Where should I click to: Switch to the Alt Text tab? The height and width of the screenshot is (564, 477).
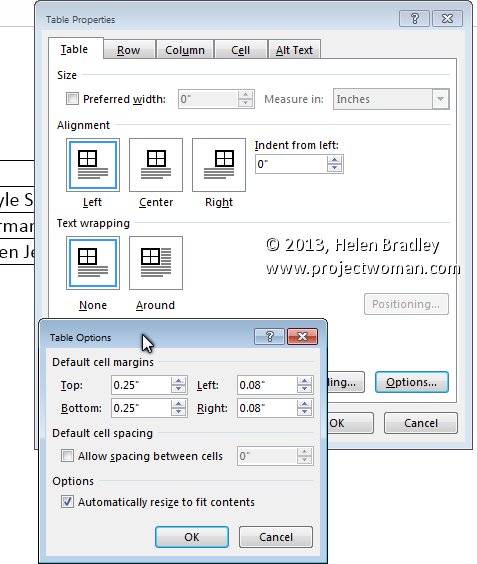coord(294,50)
